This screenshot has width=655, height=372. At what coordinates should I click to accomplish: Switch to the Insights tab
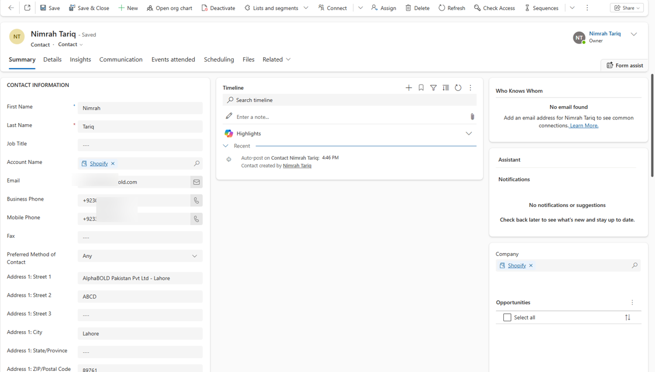click(80, 59)
